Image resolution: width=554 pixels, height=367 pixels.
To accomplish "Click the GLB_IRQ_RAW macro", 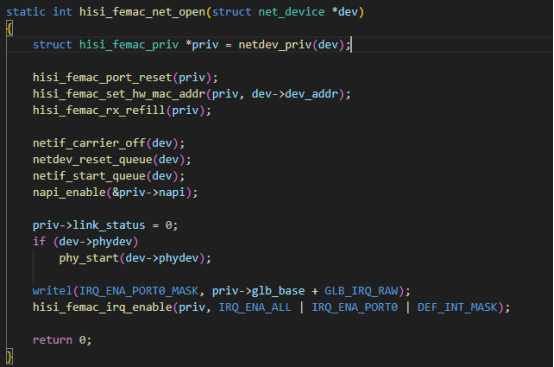I will point(361,291).
